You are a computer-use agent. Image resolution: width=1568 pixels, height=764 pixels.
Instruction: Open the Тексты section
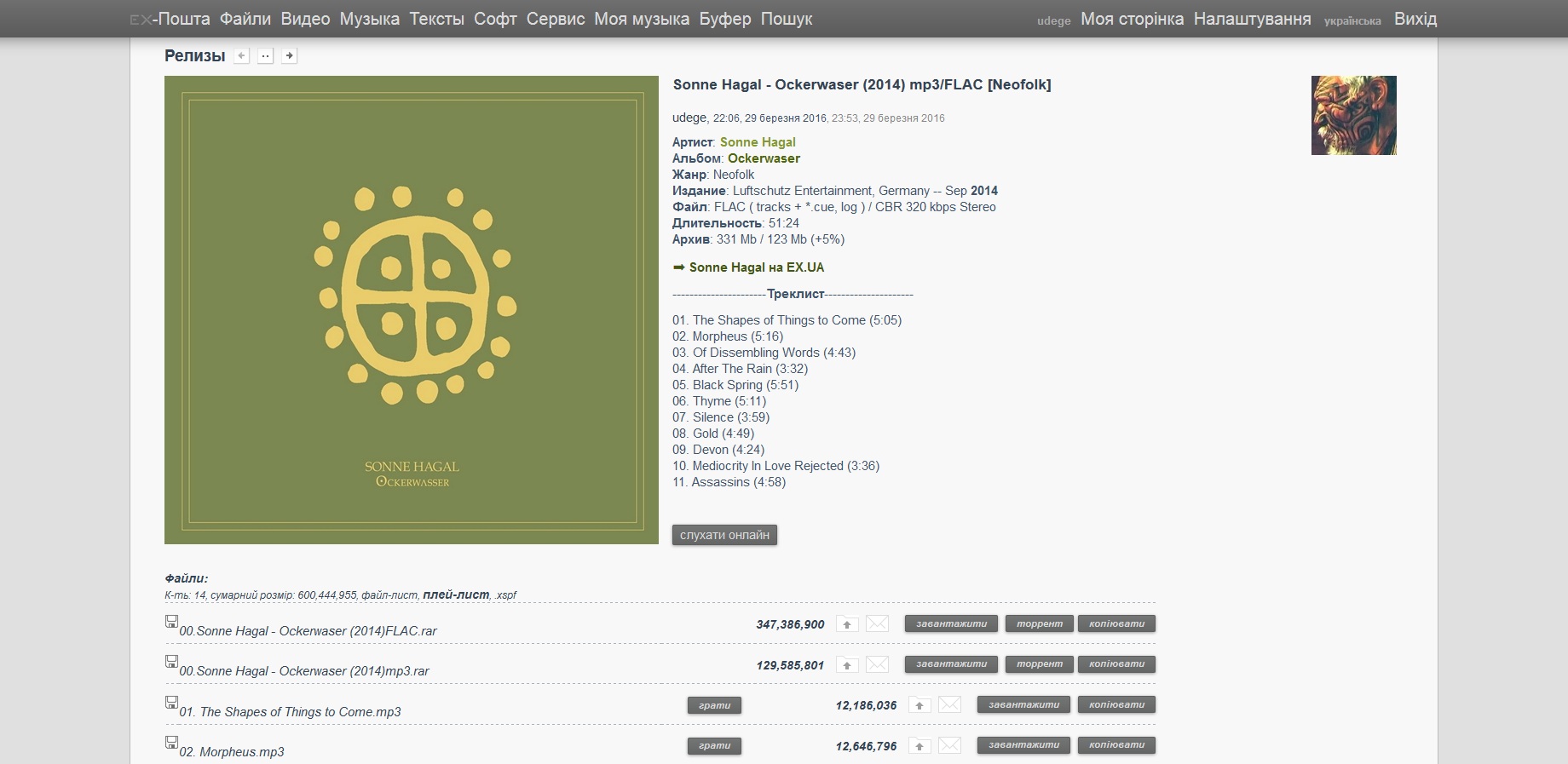coord(436,19)
